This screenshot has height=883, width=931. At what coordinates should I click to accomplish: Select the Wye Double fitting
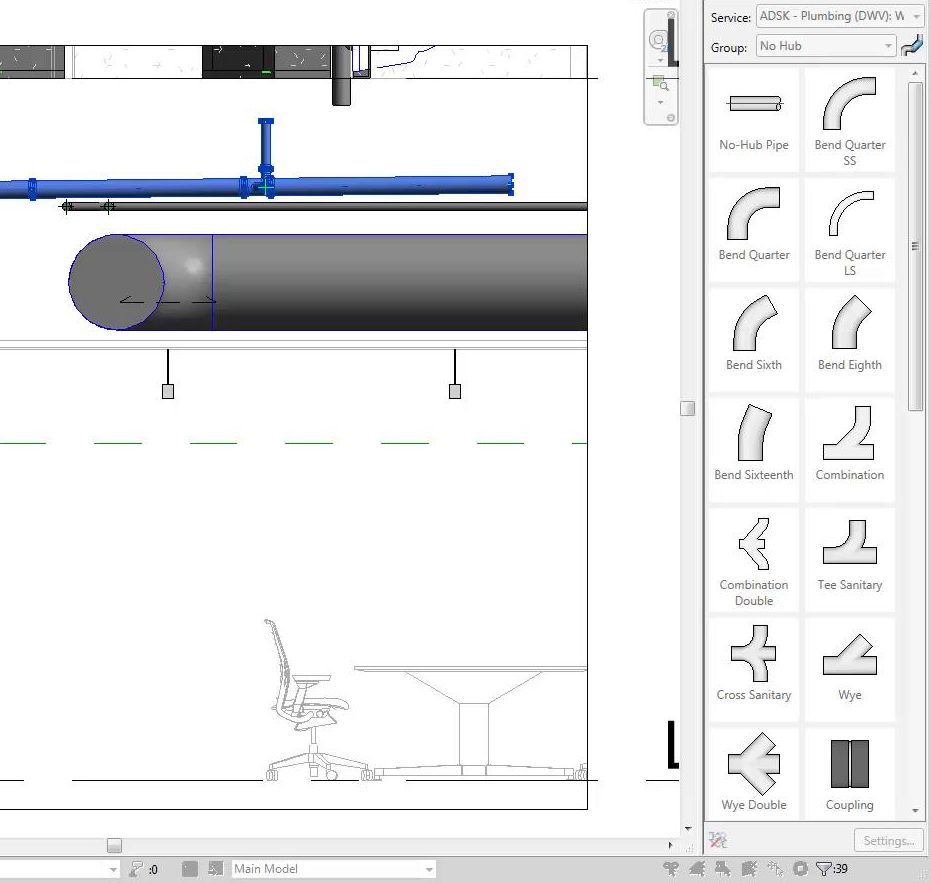(x=754, y=778)
